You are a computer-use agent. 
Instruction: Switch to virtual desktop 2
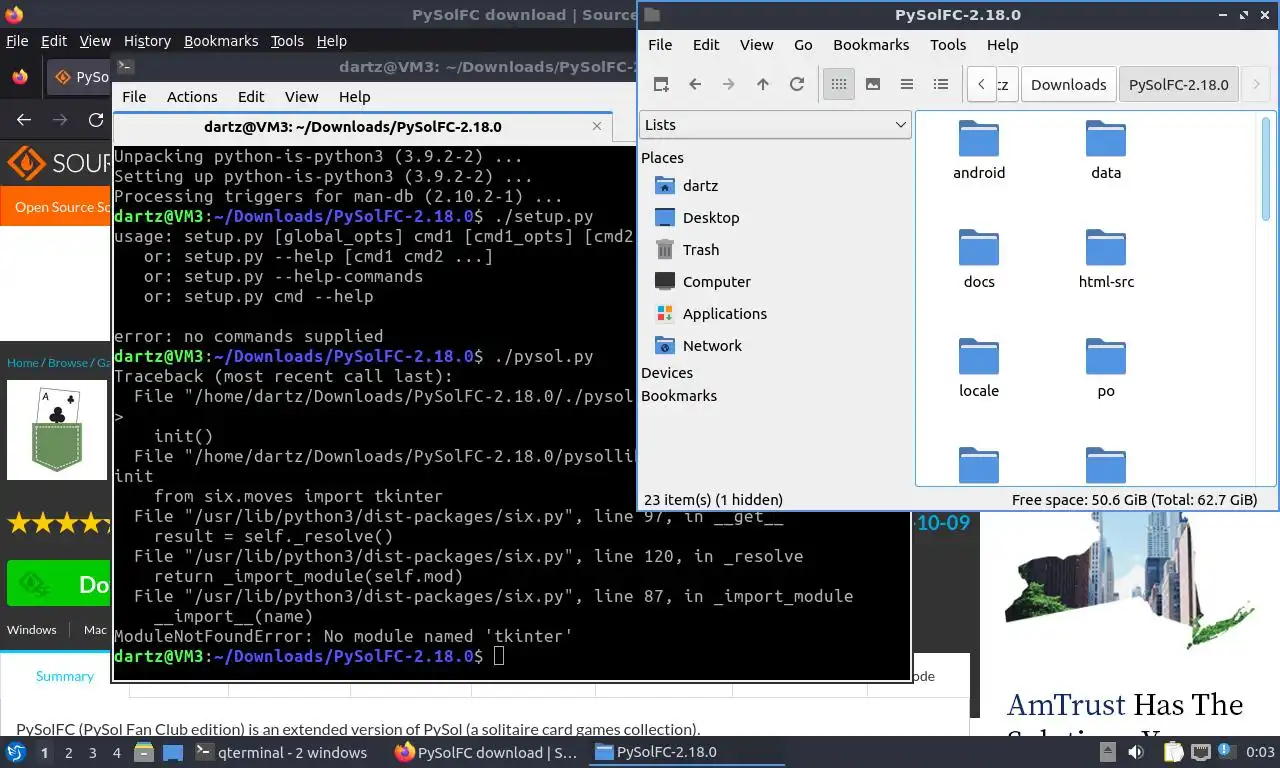pos(69,752)
